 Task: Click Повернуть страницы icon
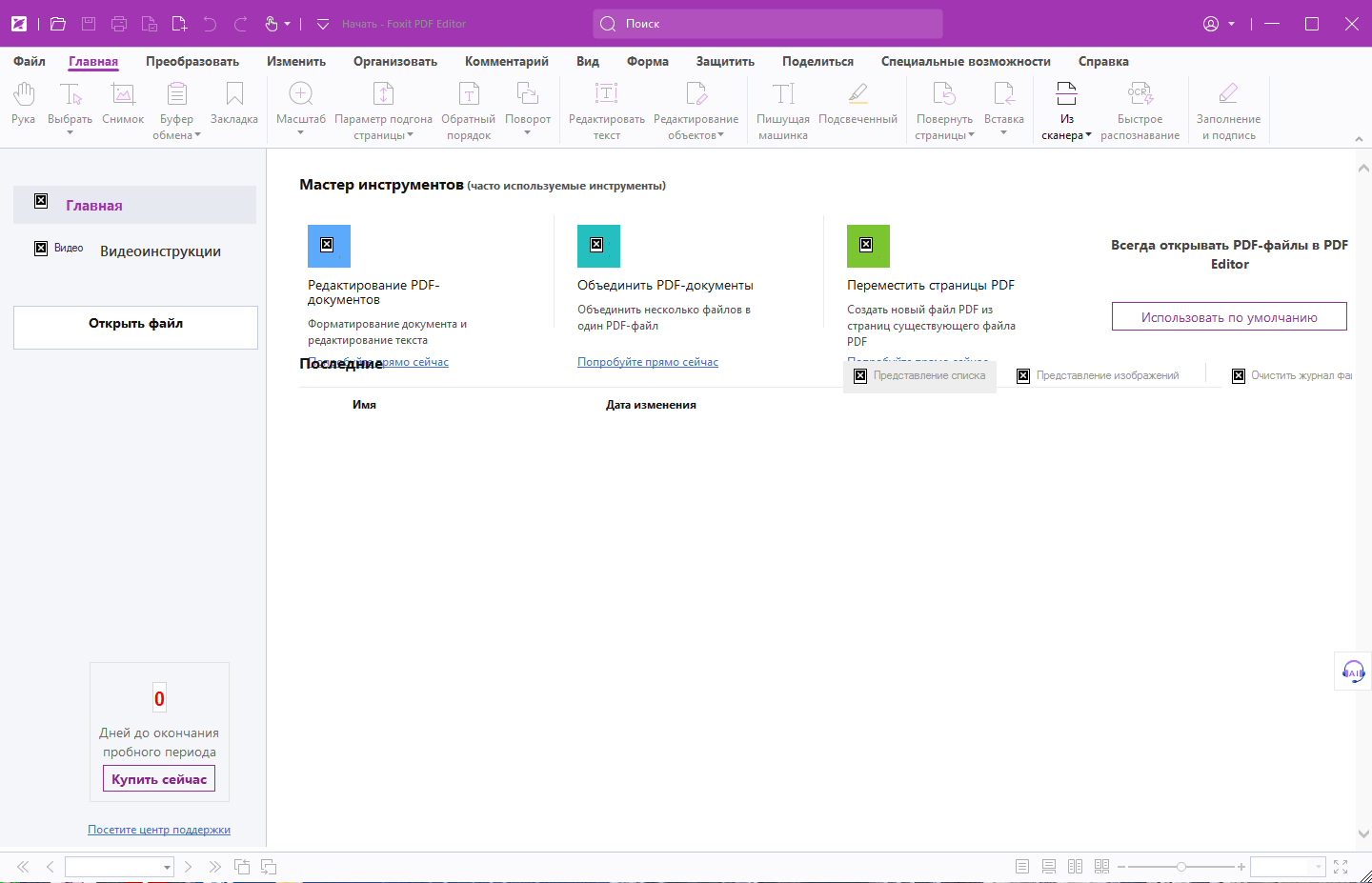[x=944, y=94]
